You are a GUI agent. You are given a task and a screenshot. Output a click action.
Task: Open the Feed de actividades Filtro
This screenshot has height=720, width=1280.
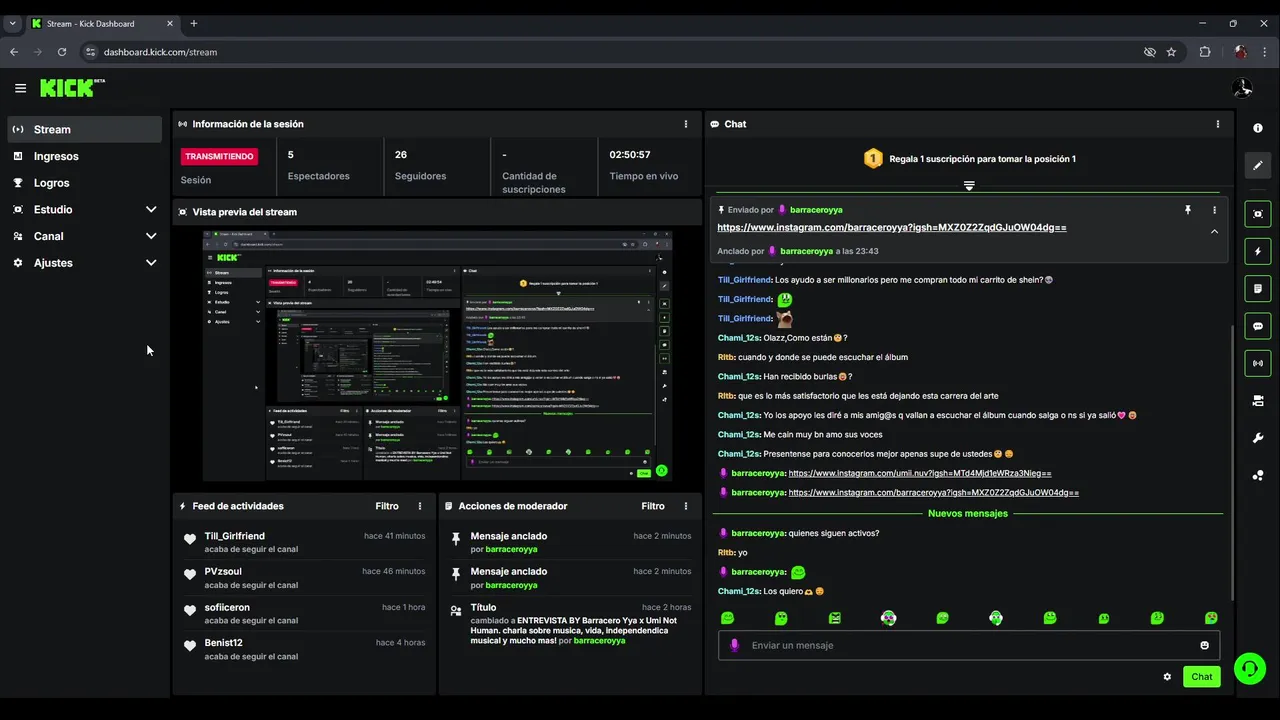point(387,506)
